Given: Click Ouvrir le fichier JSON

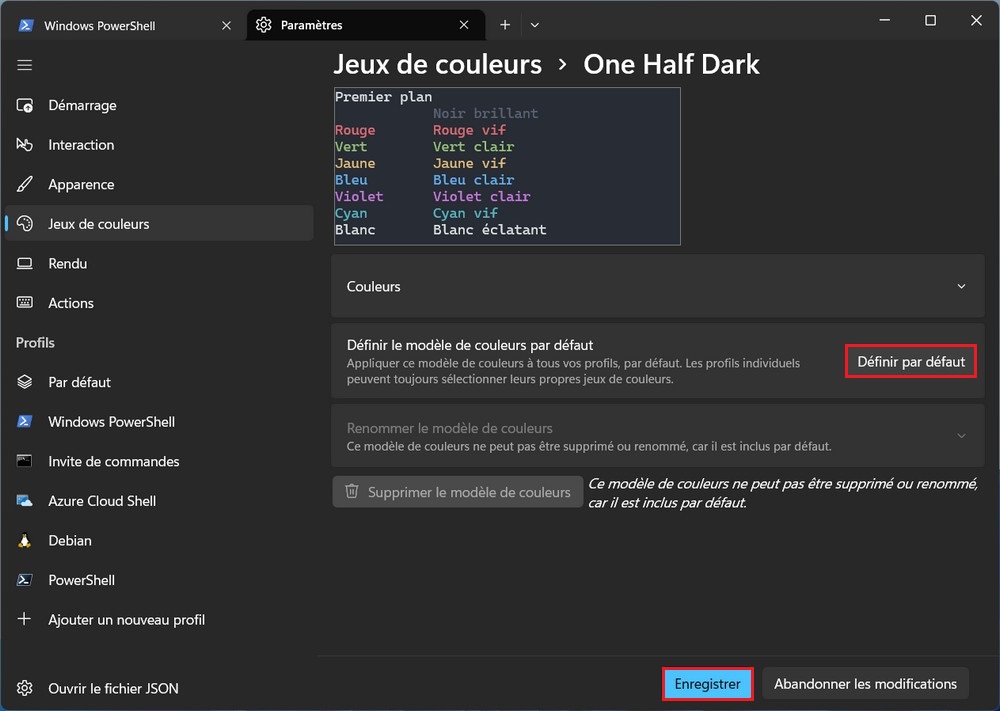Looking at the screenshot, I should click(159, 688).
